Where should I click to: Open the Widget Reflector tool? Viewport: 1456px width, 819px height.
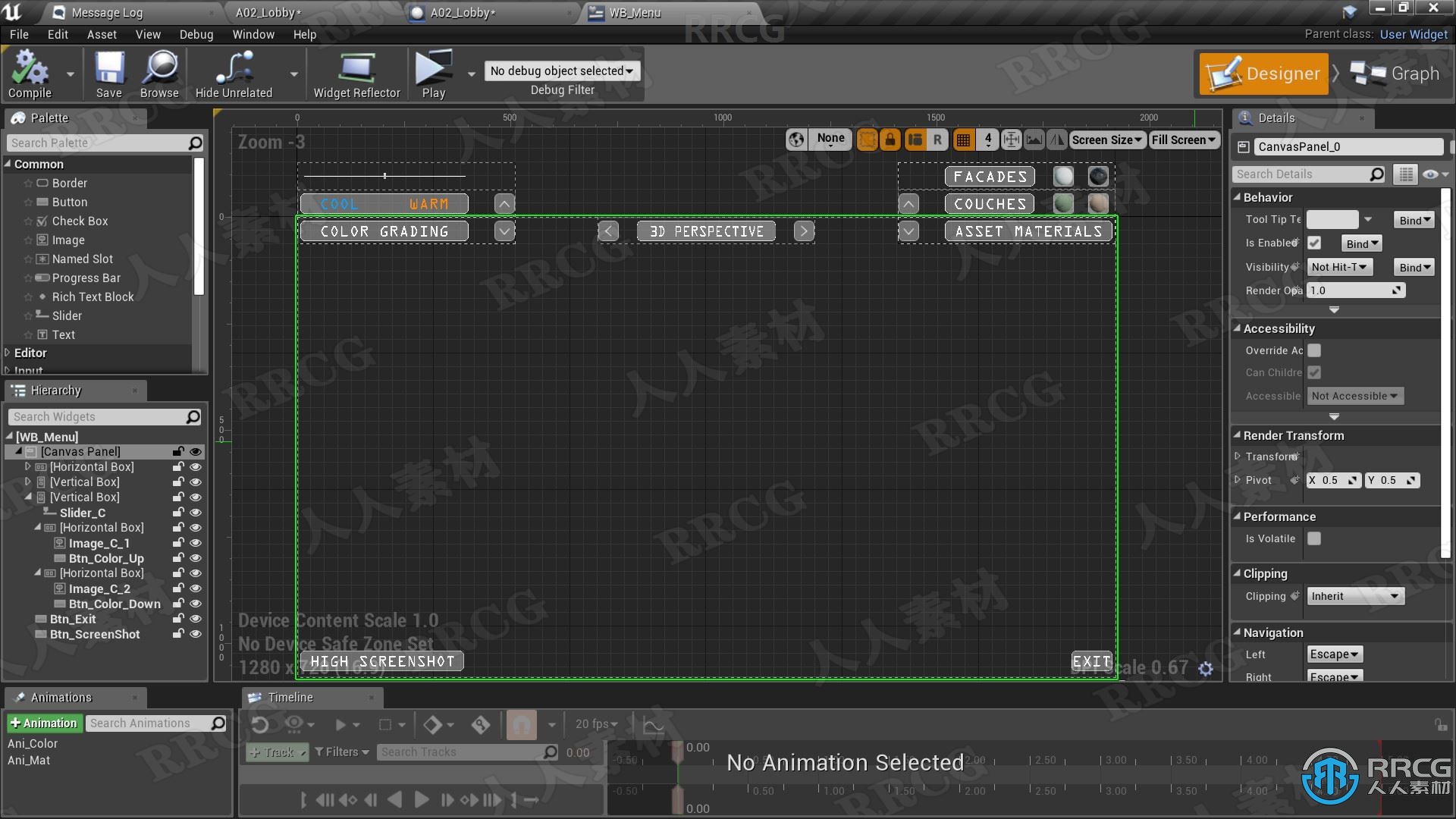tap(356, 74)
